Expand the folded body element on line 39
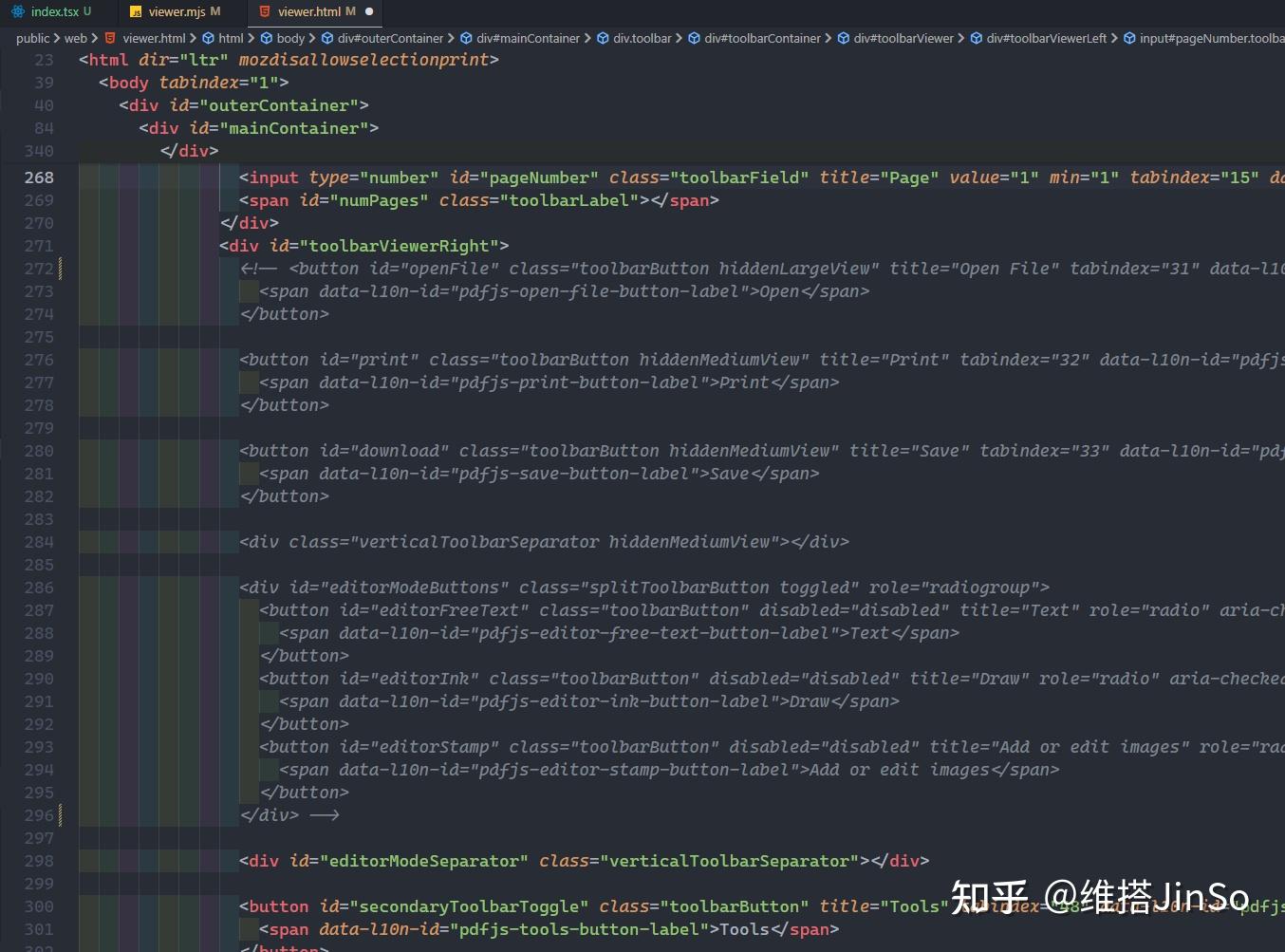Viewport: 1285px width, 952px height. click(65, 83)
